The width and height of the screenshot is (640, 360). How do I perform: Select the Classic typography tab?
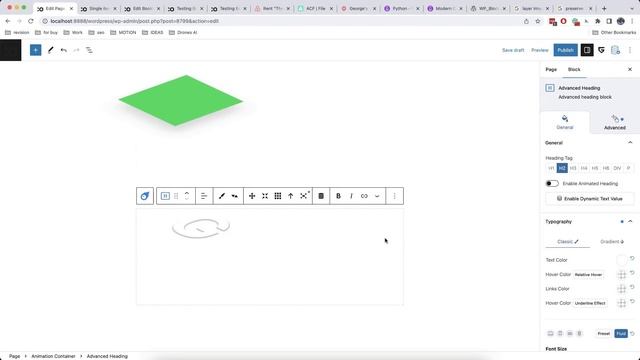(x=568, y=242)
